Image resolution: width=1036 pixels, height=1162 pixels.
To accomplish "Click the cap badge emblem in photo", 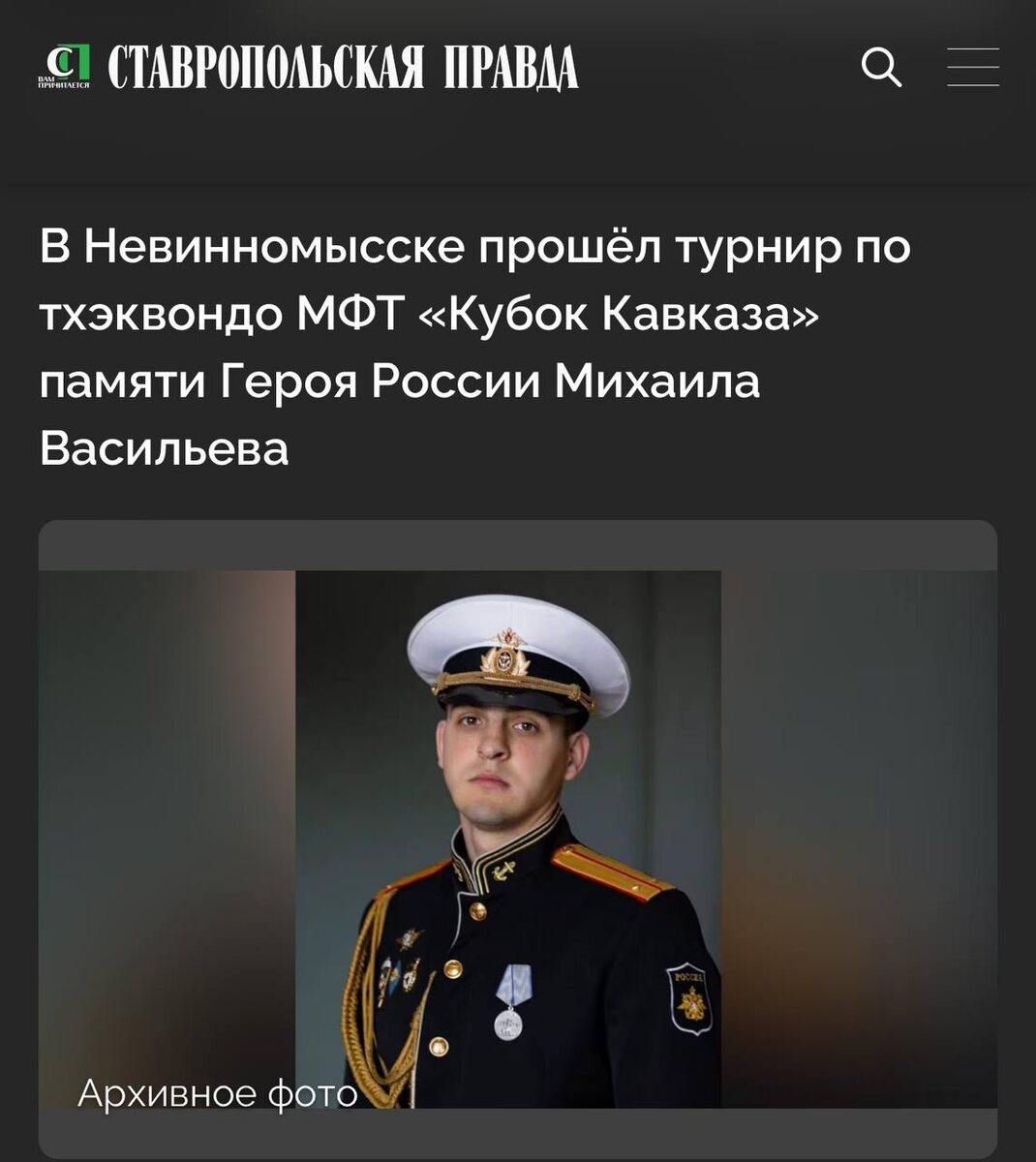I will (x=504, y=656).
